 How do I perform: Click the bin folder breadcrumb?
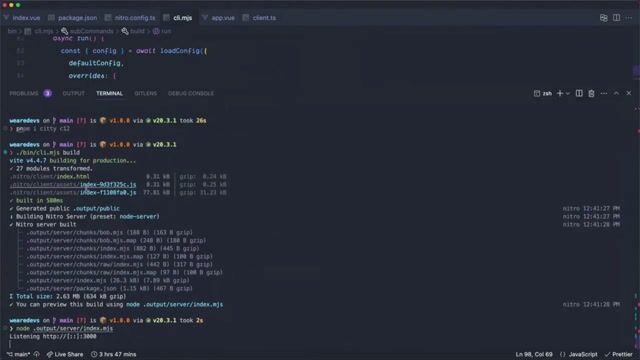[12, 31]
